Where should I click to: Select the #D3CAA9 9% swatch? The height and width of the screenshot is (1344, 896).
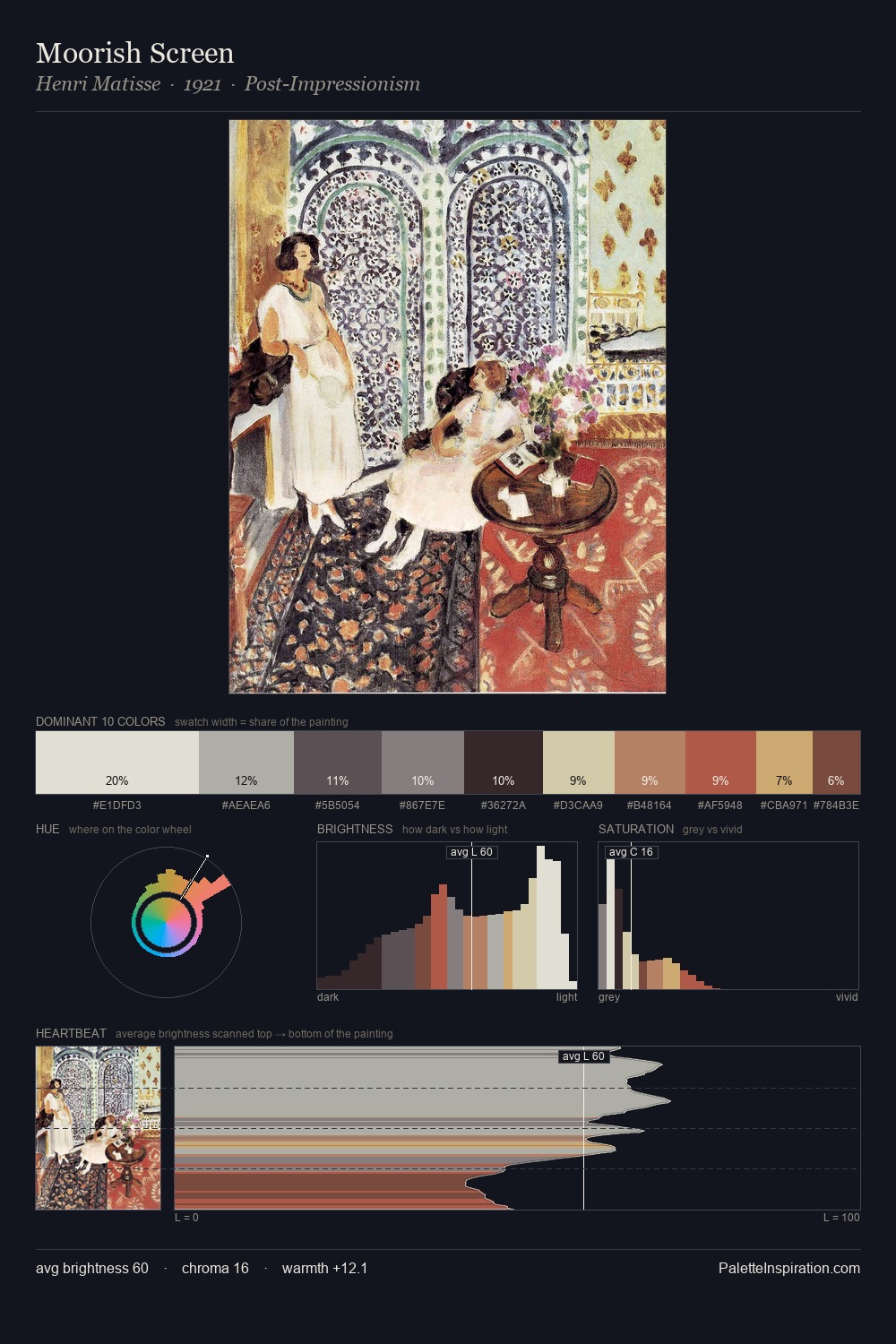pyautogui.click(x=579, y=762)
